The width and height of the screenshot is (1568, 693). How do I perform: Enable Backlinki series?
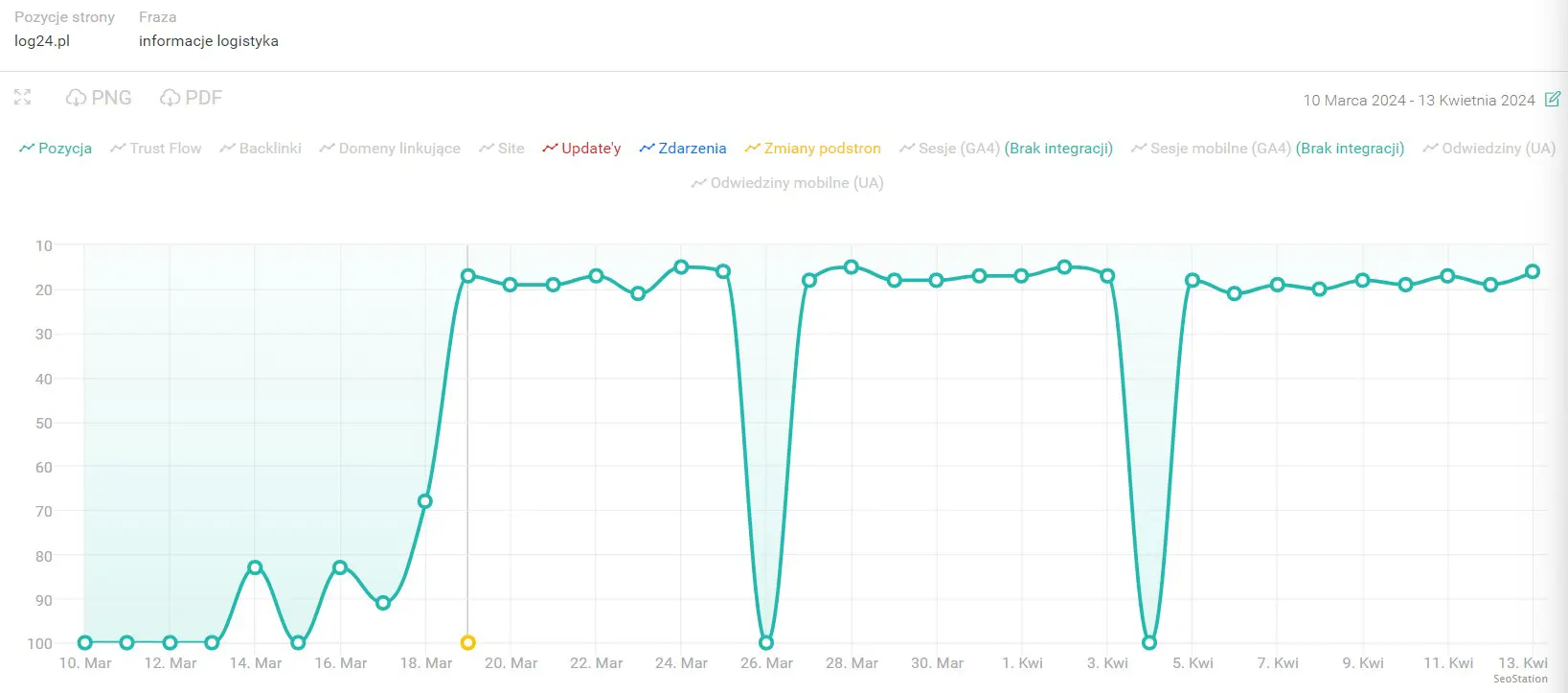pyautogui.click(x=261, y=149)
